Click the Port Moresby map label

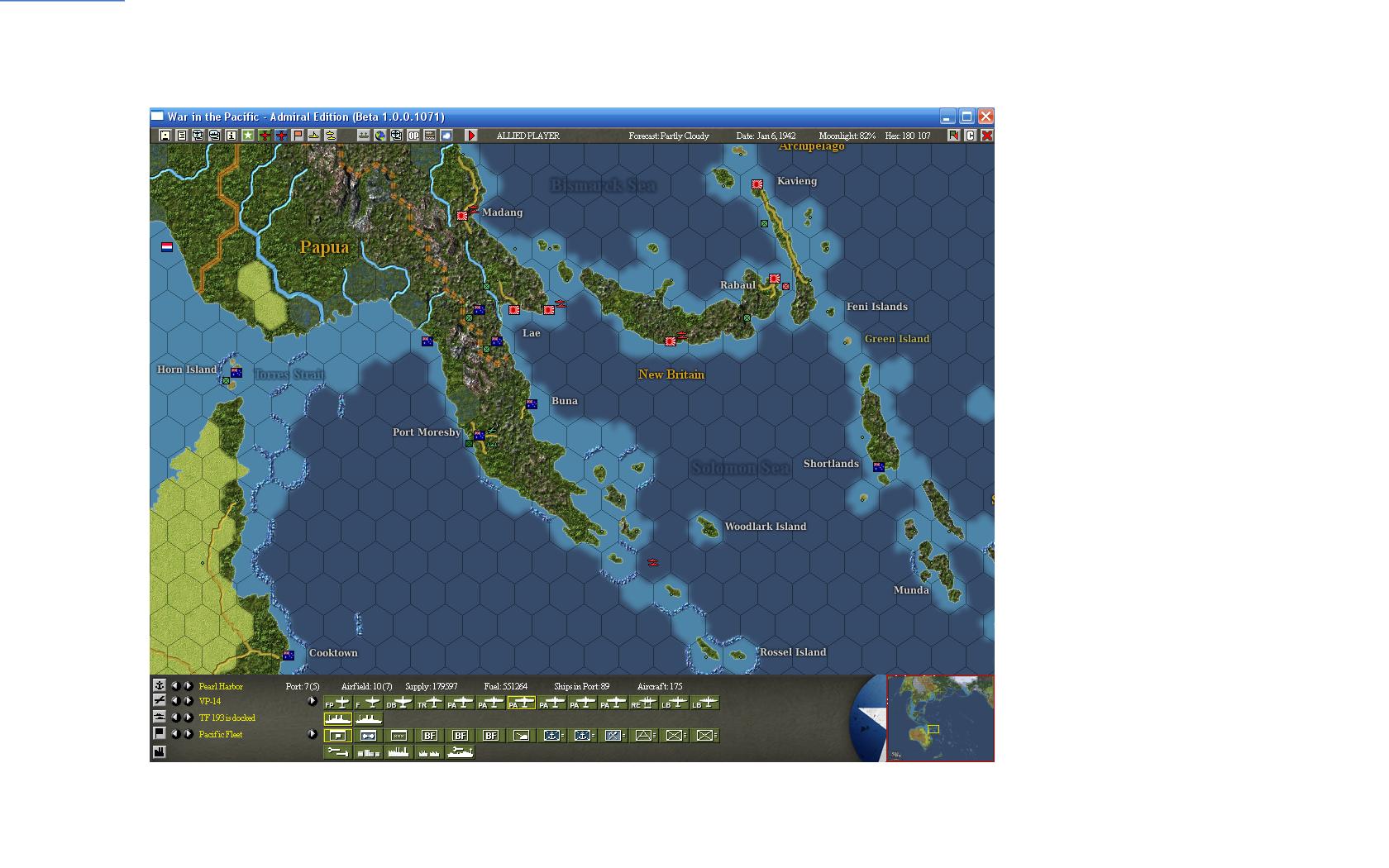(427, 432)
